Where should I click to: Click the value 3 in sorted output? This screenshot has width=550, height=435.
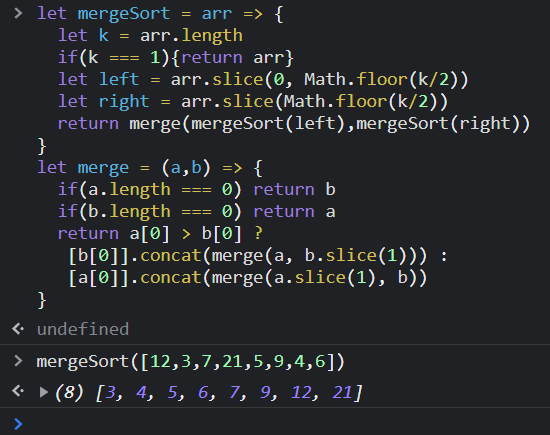[110, 392]
